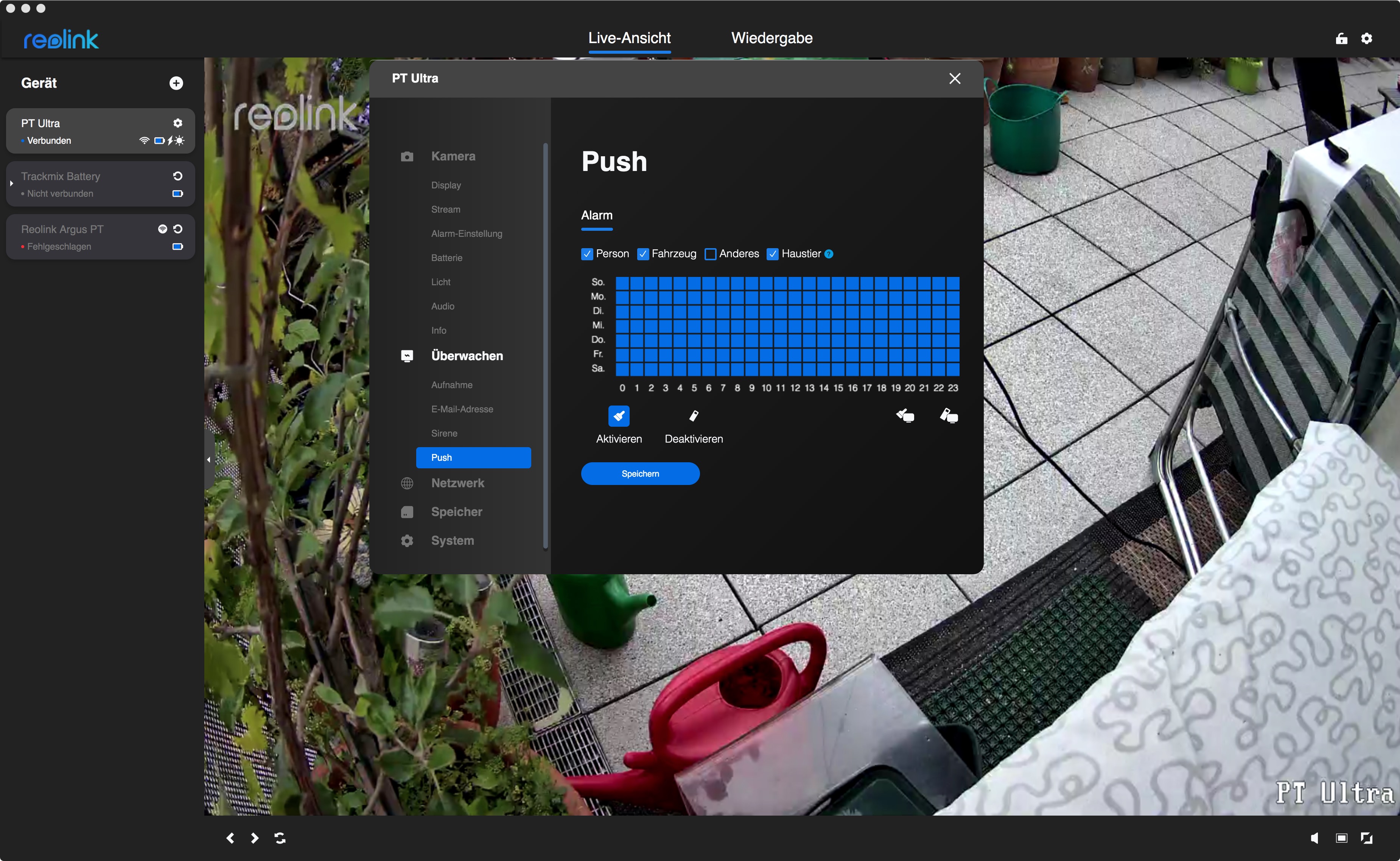Click the Speichern button
The height and width of the screenshot is (861, 1400).
pos(639,474)
